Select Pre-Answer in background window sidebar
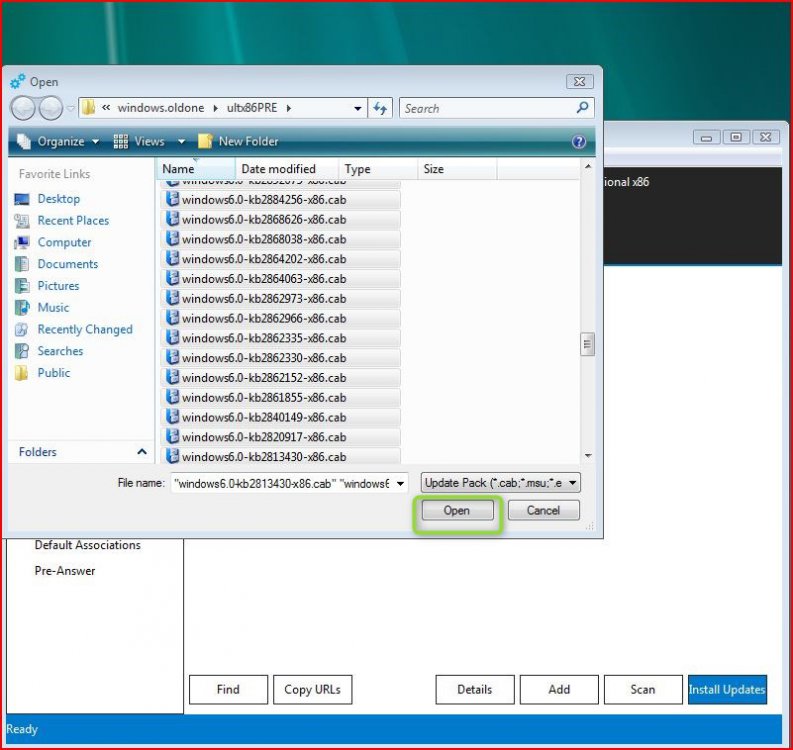Image resolution: width=793 pixels, height=750 pixels. tap(65, 571)
